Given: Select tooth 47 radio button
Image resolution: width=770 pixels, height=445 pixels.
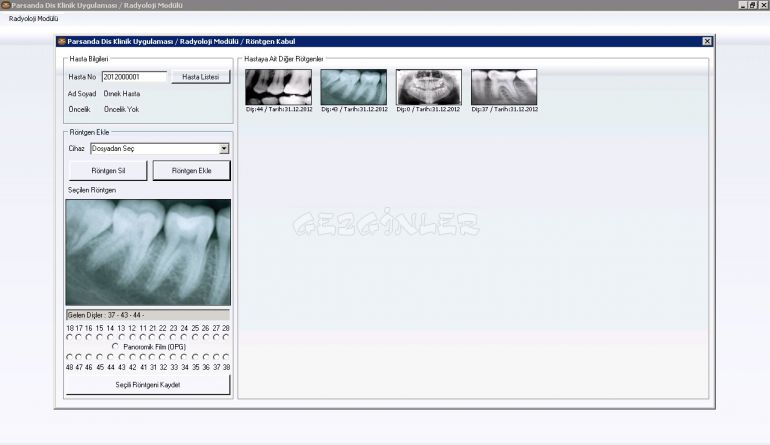Looking at the screenshot, I should (79, 357).
